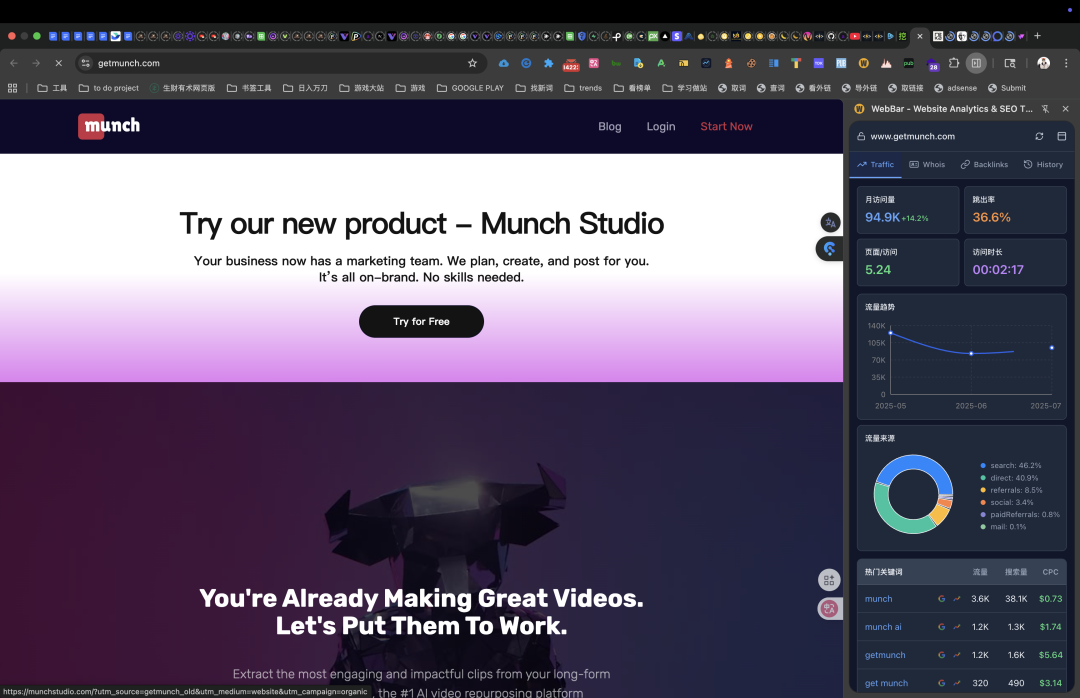Bookmark this page with the star icon
Viewport: 1080px width, 698px height.
click(472, 63)
